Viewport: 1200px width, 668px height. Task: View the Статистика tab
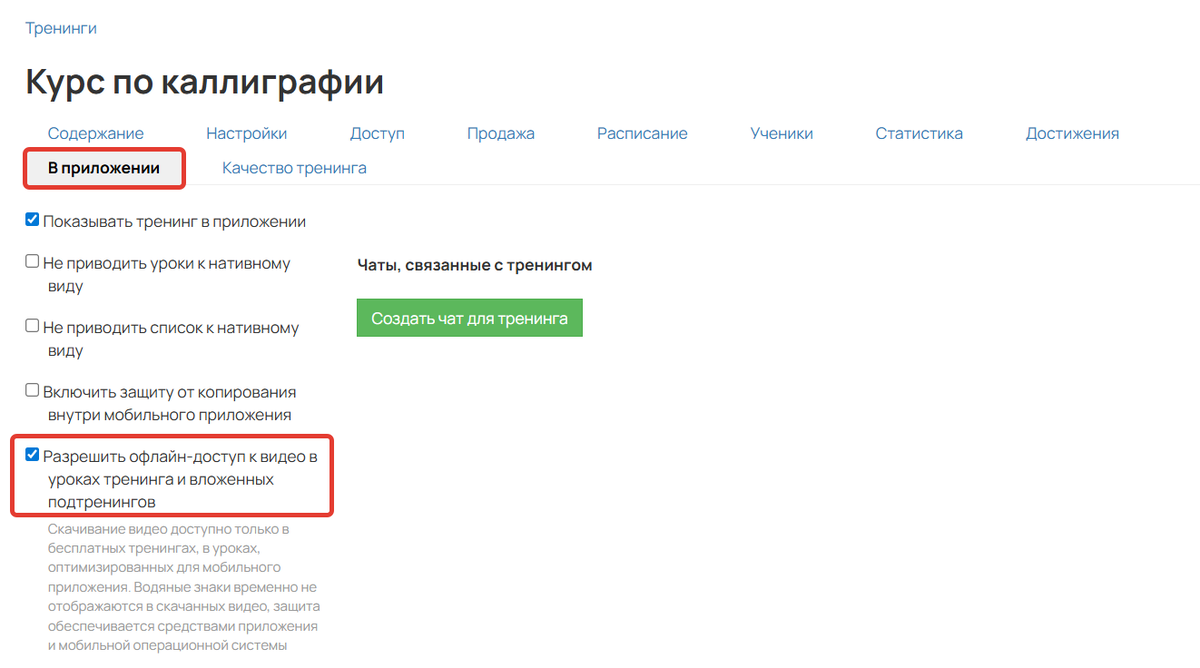(x=919, y=132)
